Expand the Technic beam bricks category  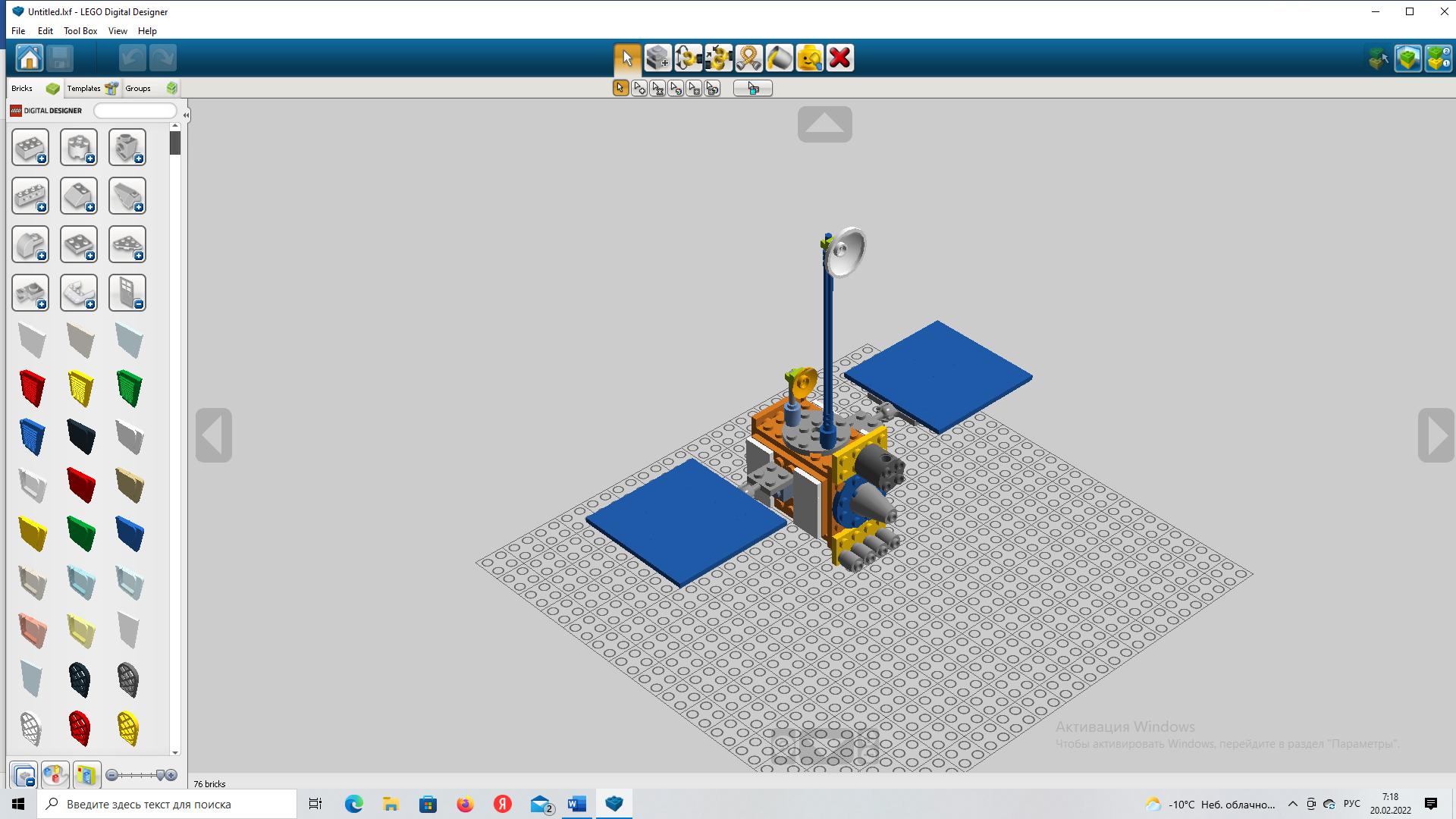(x=30, y=196)
